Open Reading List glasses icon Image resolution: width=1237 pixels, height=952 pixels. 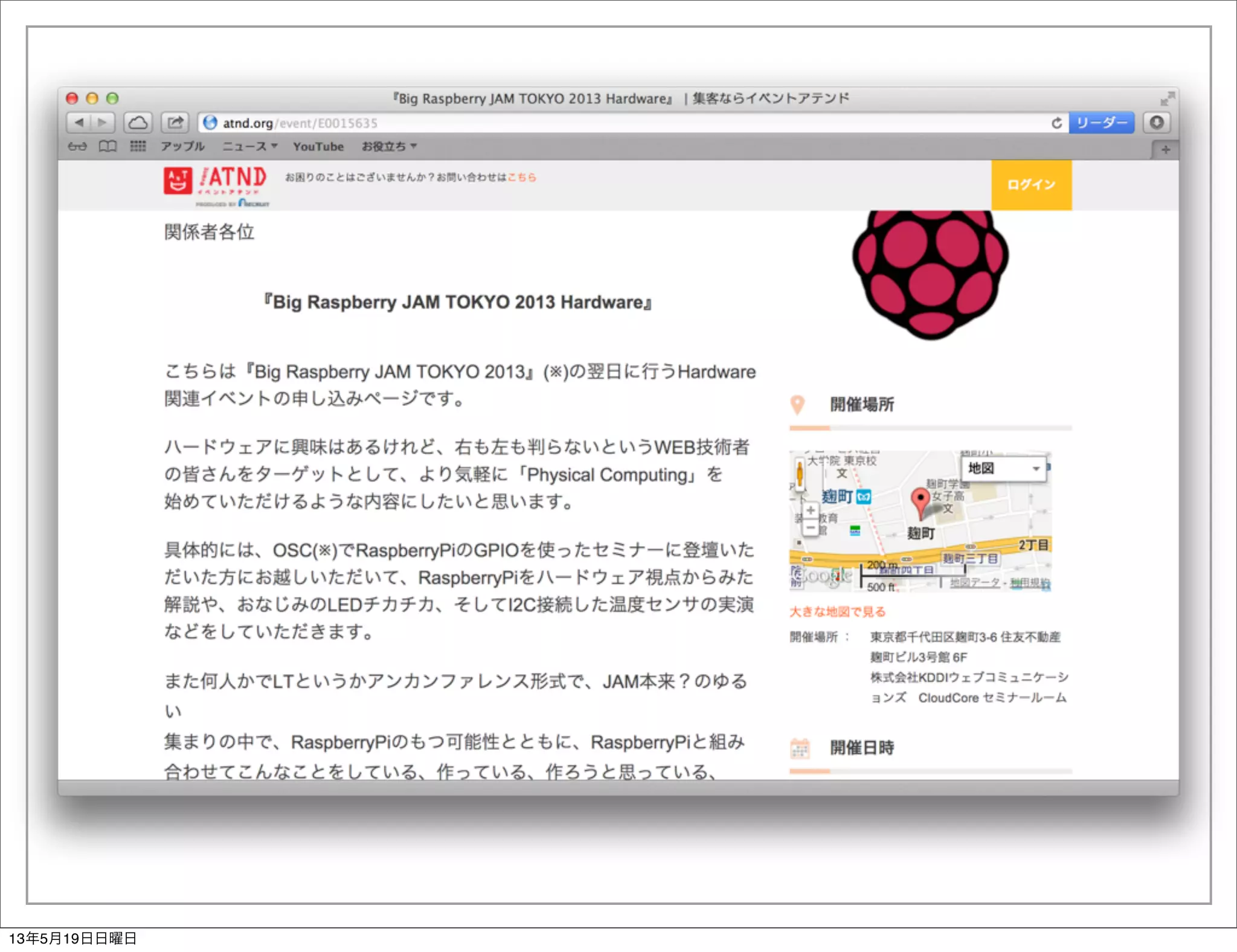77,146
